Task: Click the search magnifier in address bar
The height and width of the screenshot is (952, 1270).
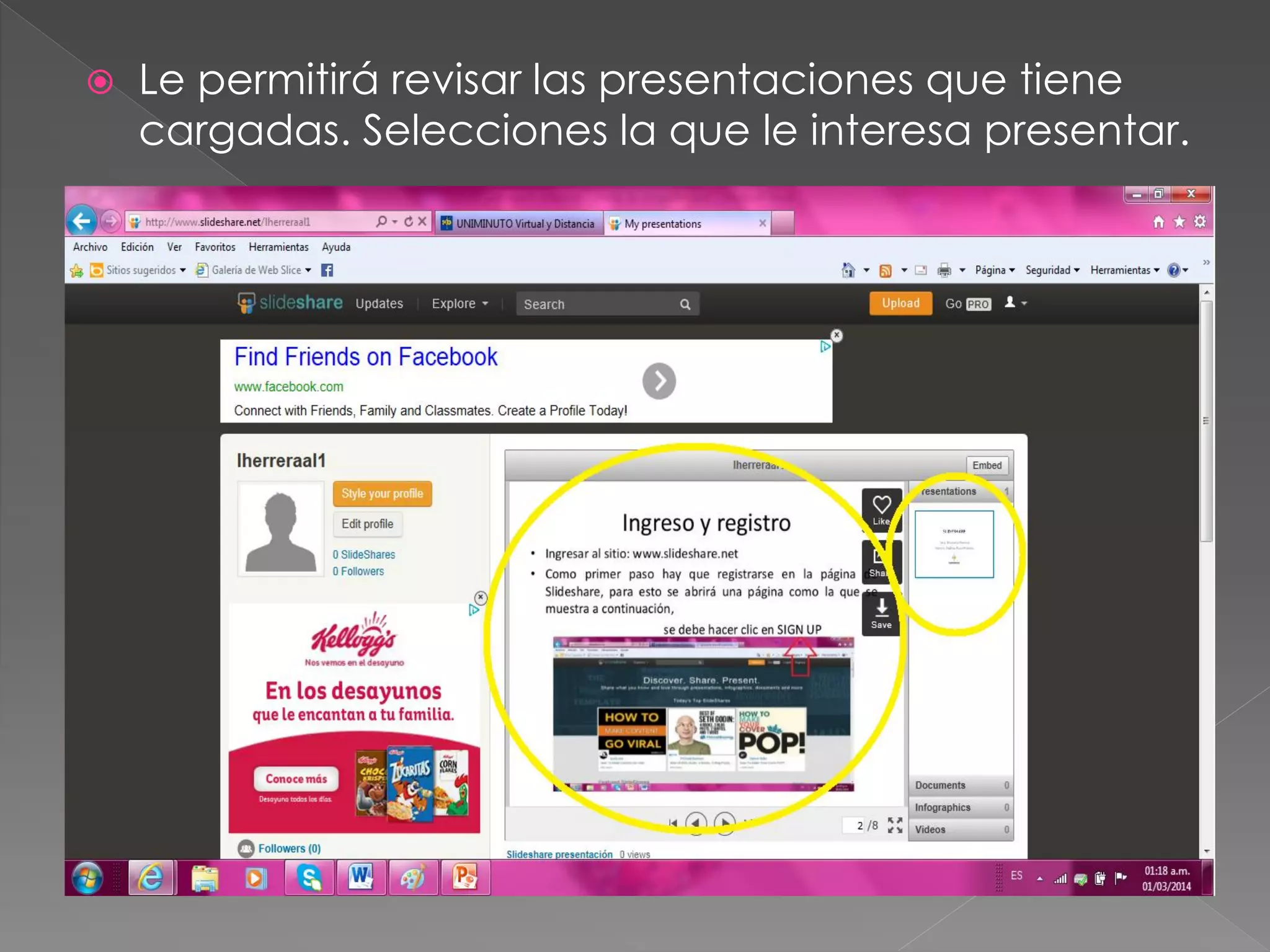Action: click(381, 221)
